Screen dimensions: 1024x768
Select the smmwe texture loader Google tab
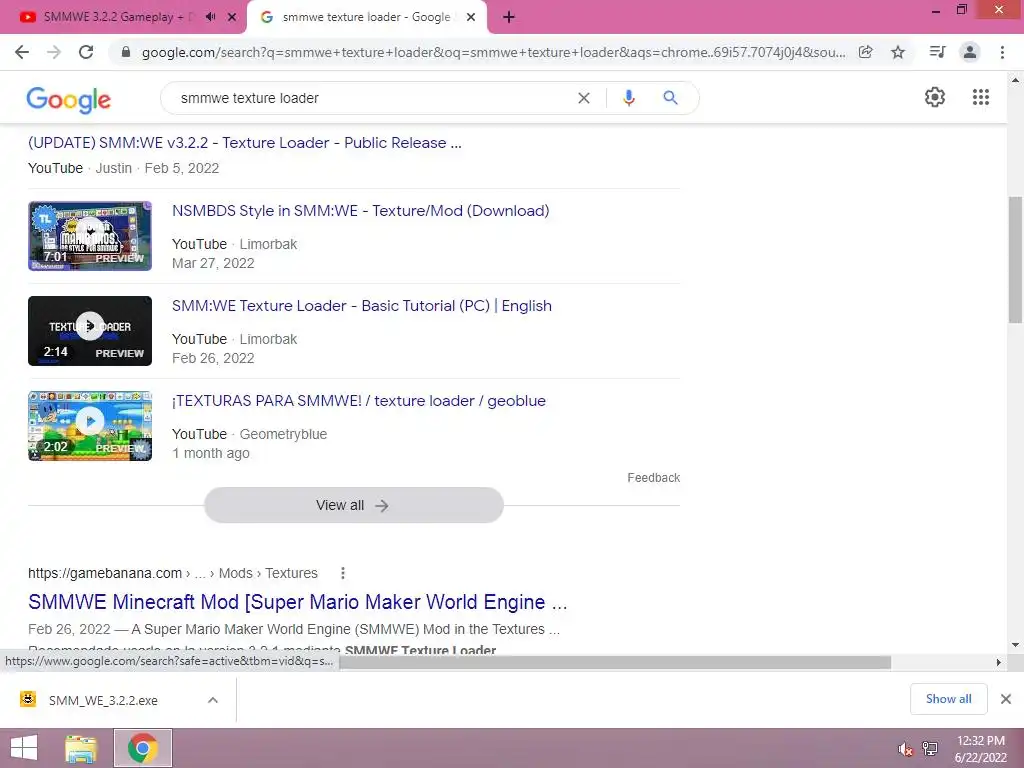366,17
